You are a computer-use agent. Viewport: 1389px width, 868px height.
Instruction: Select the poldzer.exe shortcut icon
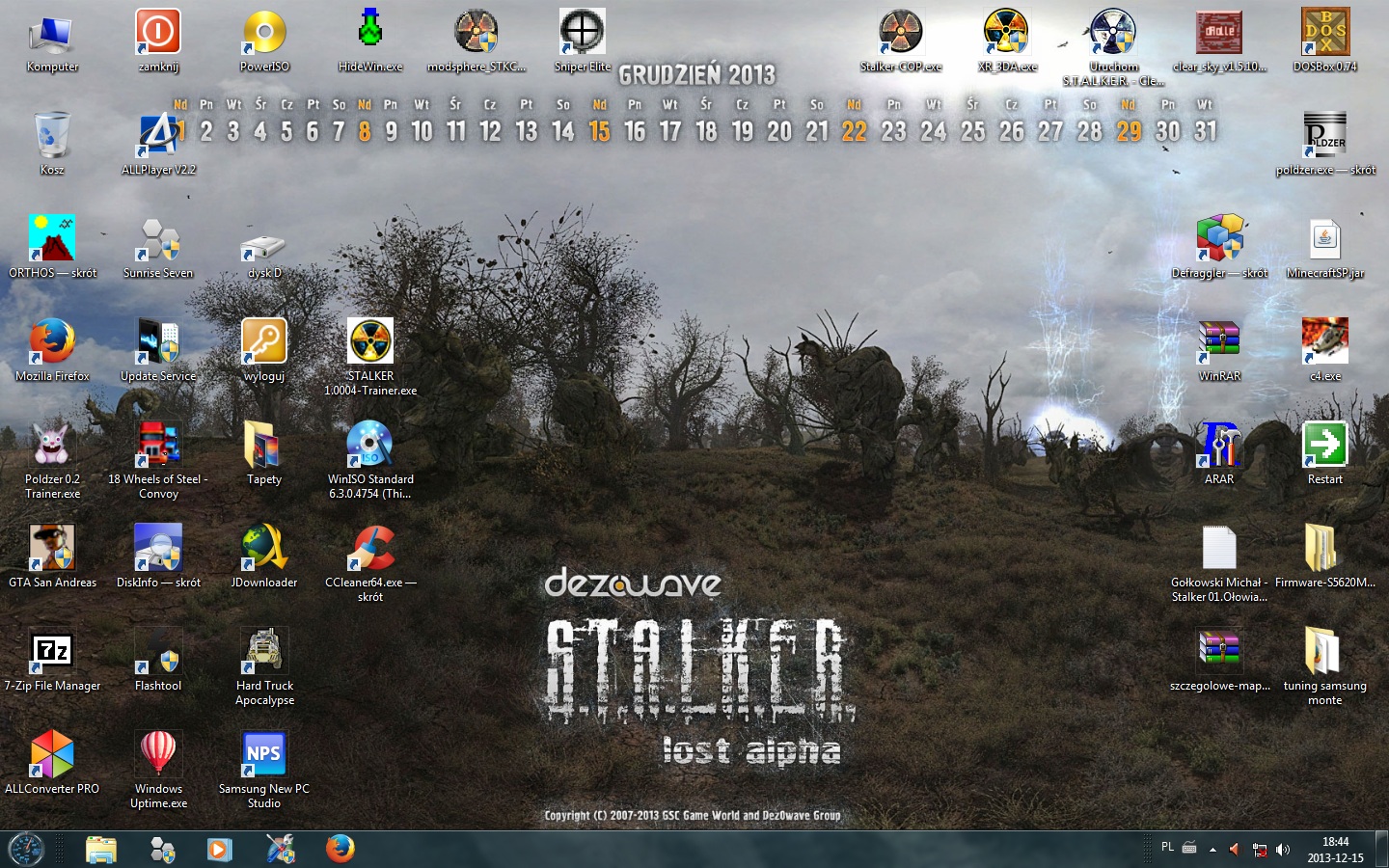pyautogui.click(x=1325, y=145)
